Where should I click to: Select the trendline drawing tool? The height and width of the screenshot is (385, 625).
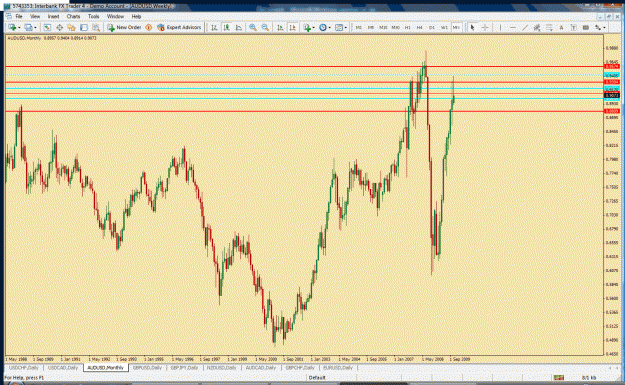coord(525,28)
